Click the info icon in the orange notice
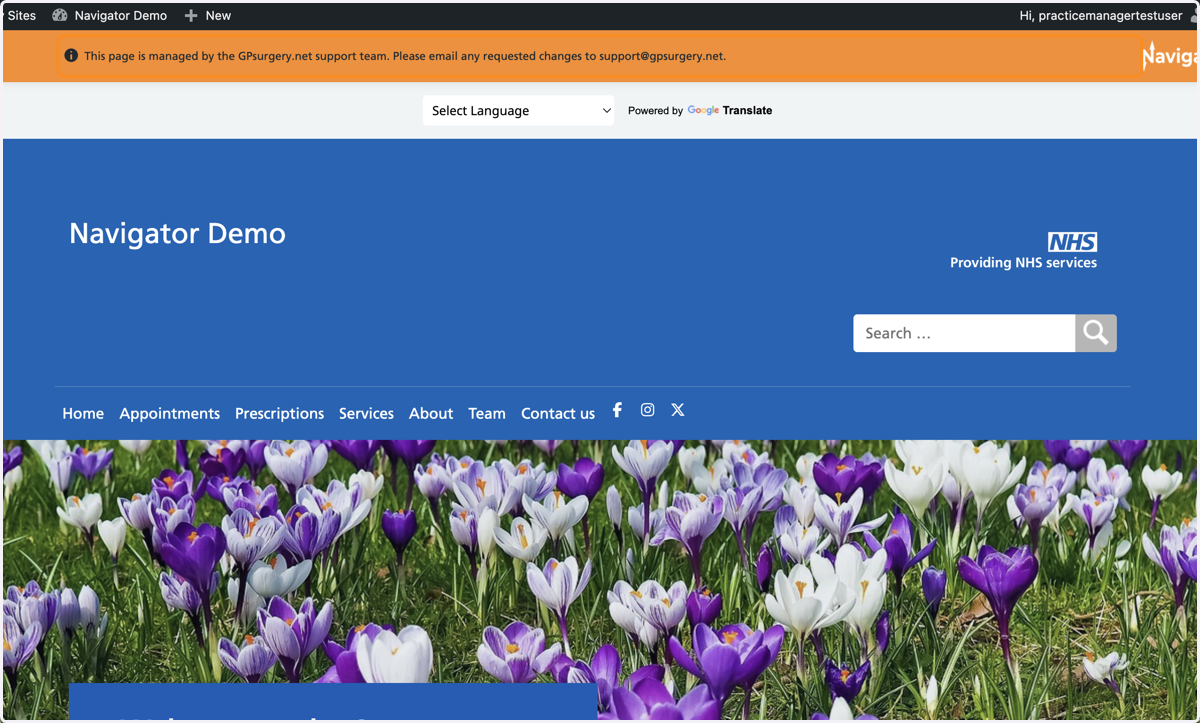Viewport: 1200px width, 723px height. tap(71, 56)
